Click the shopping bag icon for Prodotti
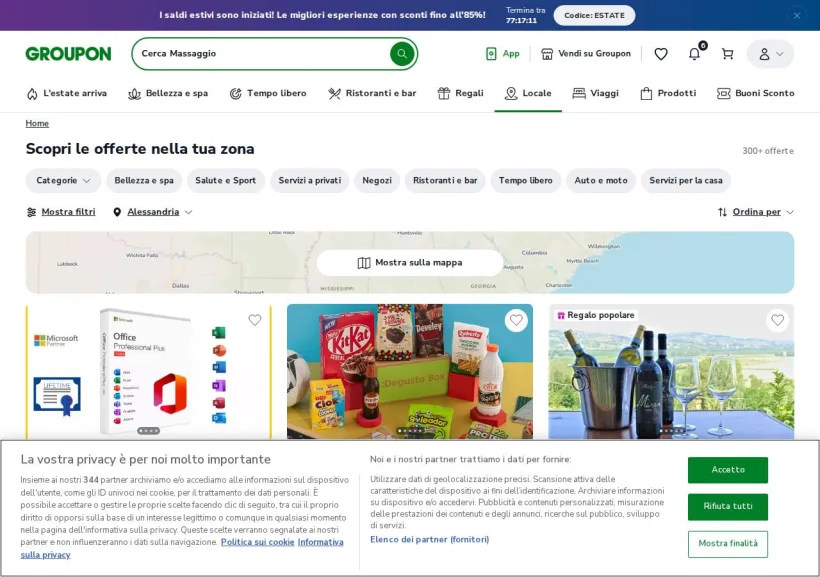The image size is (820, 577). point(646,94)
